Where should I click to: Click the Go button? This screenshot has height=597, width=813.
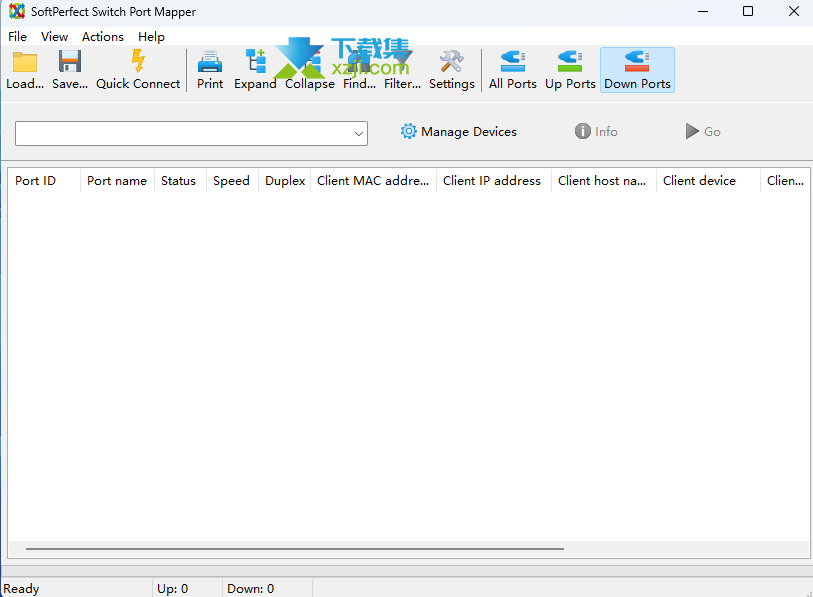coord(703,132)
